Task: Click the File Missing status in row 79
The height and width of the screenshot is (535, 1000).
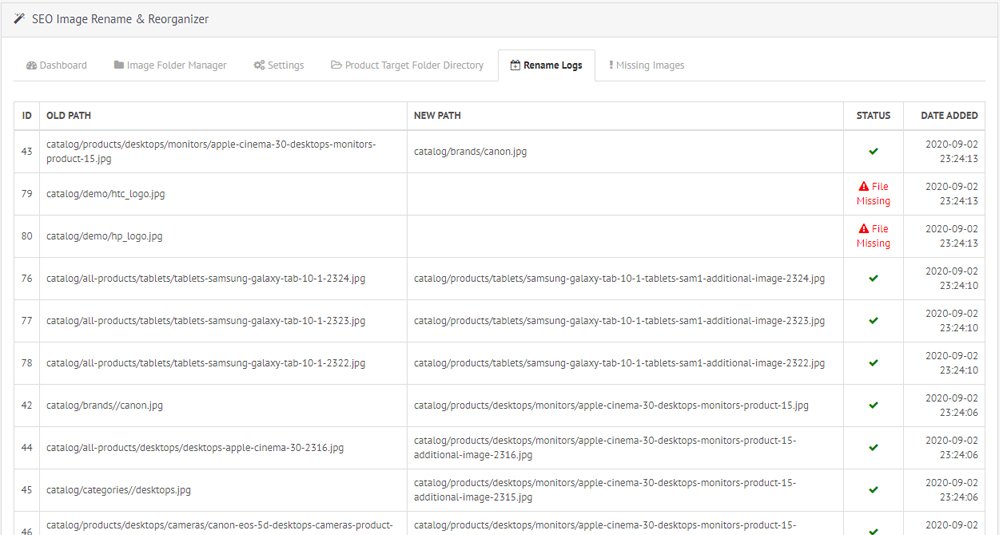Action: tap(873, 194)
